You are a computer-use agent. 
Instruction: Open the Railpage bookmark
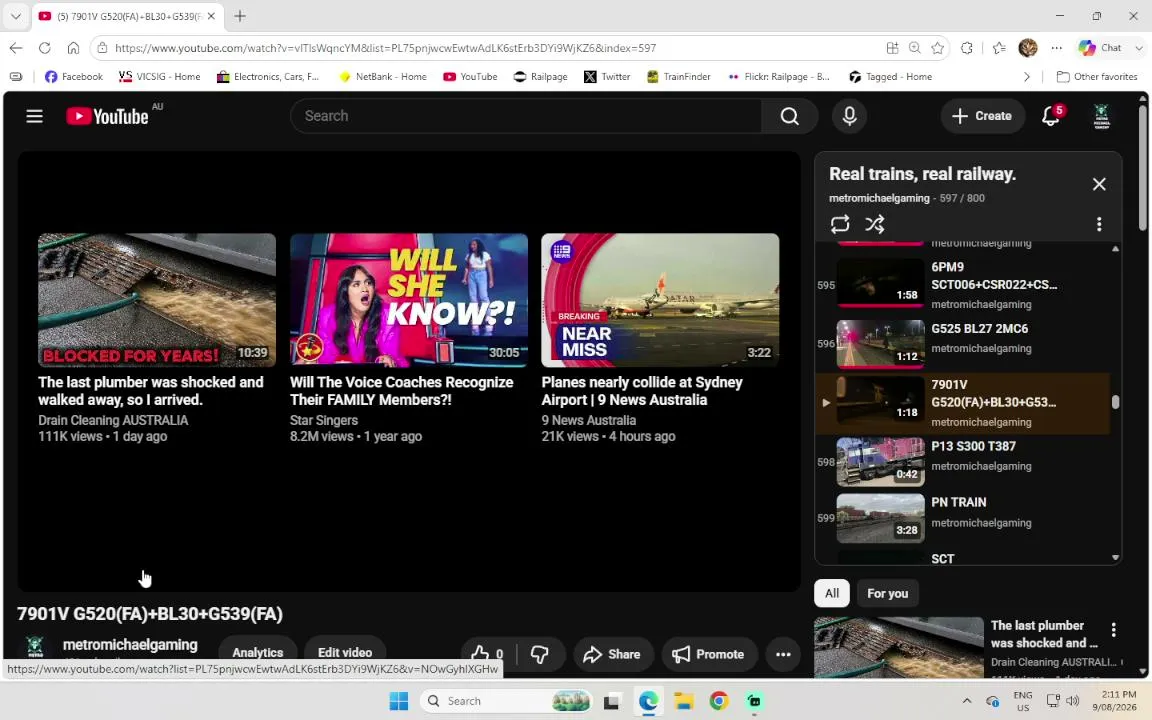click(x=540, y=76)
